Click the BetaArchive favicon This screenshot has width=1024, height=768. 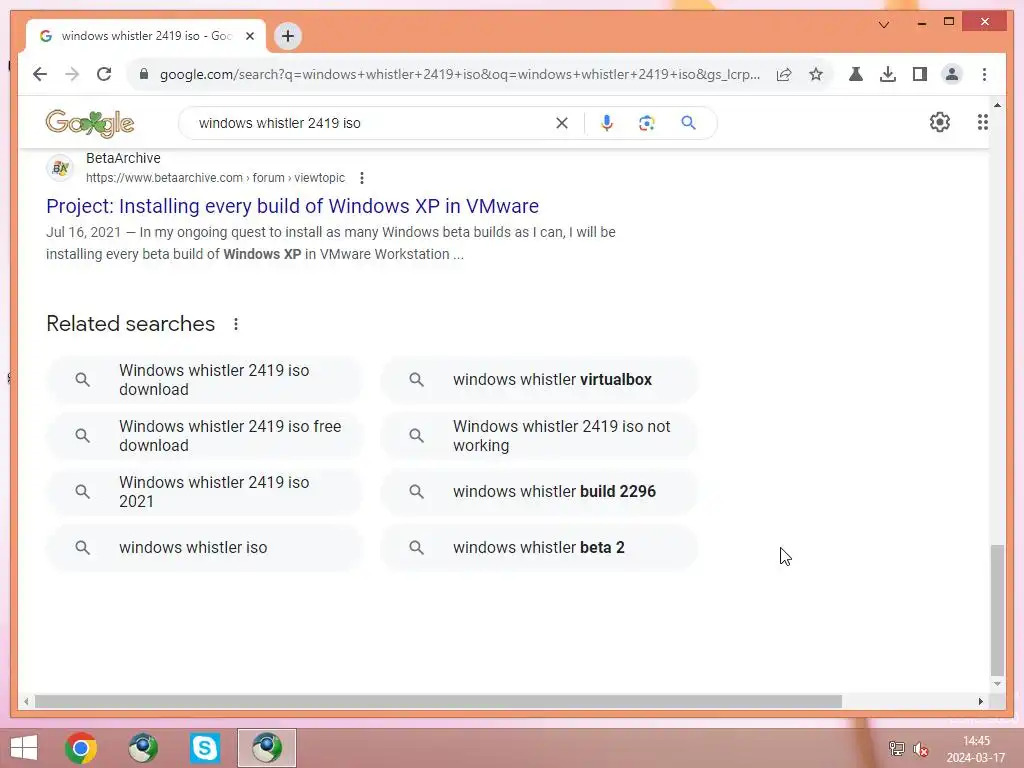click(x=60, y=168)
